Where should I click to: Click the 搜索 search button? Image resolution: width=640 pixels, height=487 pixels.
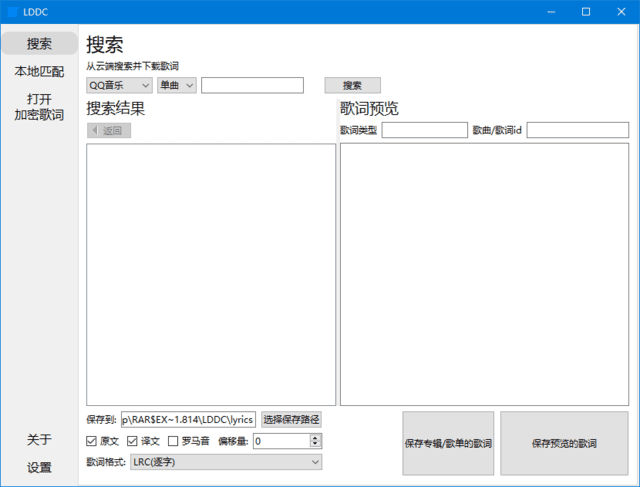[352, 85]
